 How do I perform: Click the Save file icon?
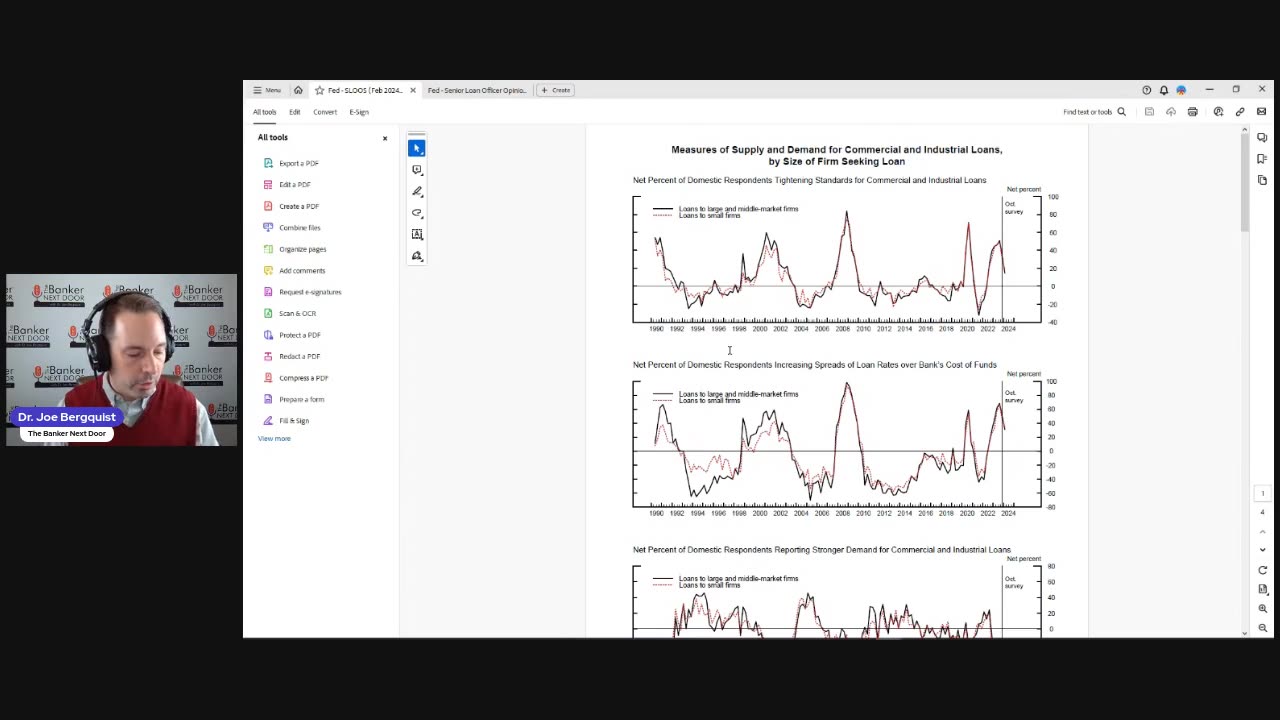pos(1149,112)
